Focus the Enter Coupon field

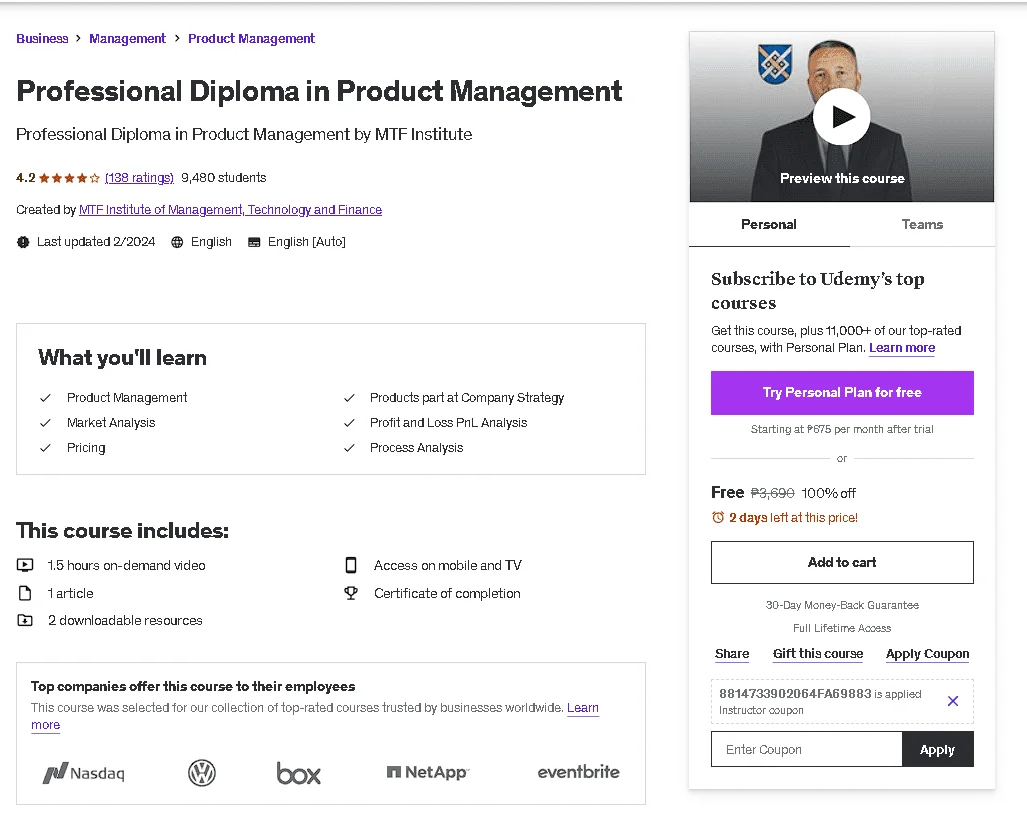[x=807, y=749]
